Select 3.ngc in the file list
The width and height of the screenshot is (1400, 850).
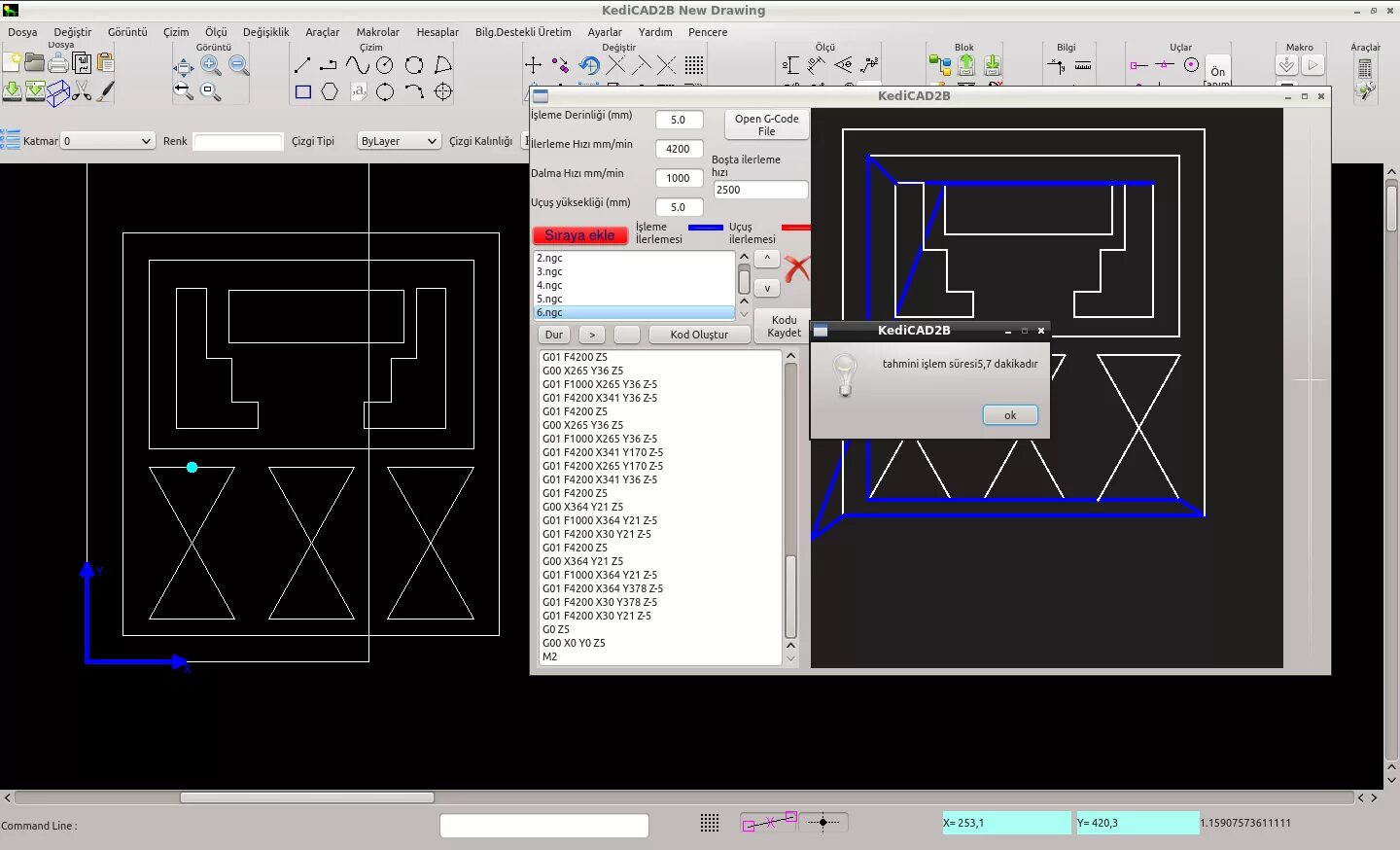point(634,271)
